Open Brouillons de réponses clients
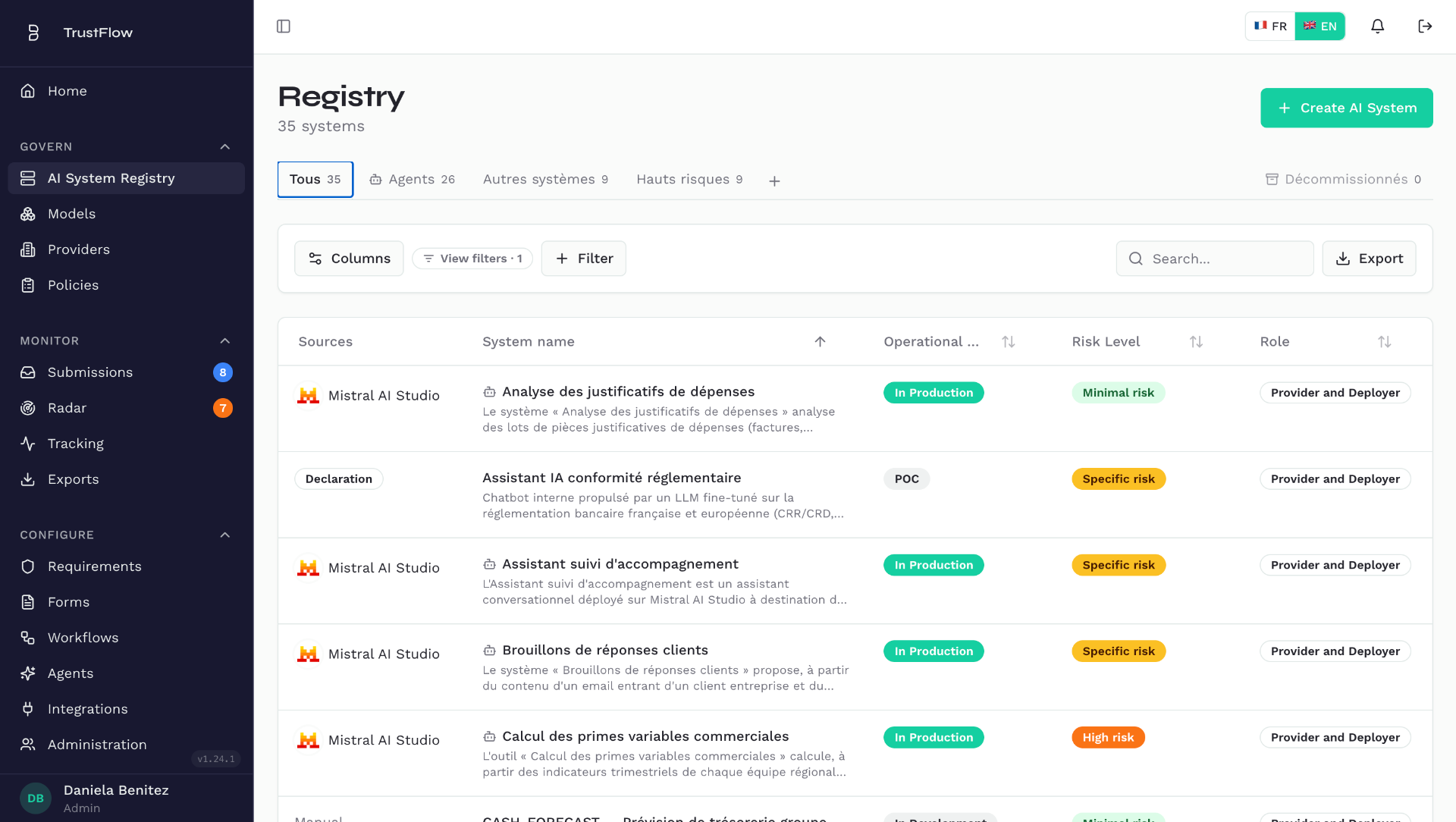Image resolution: width=1456 pixels, height=822 pixels. click(605, 651)
